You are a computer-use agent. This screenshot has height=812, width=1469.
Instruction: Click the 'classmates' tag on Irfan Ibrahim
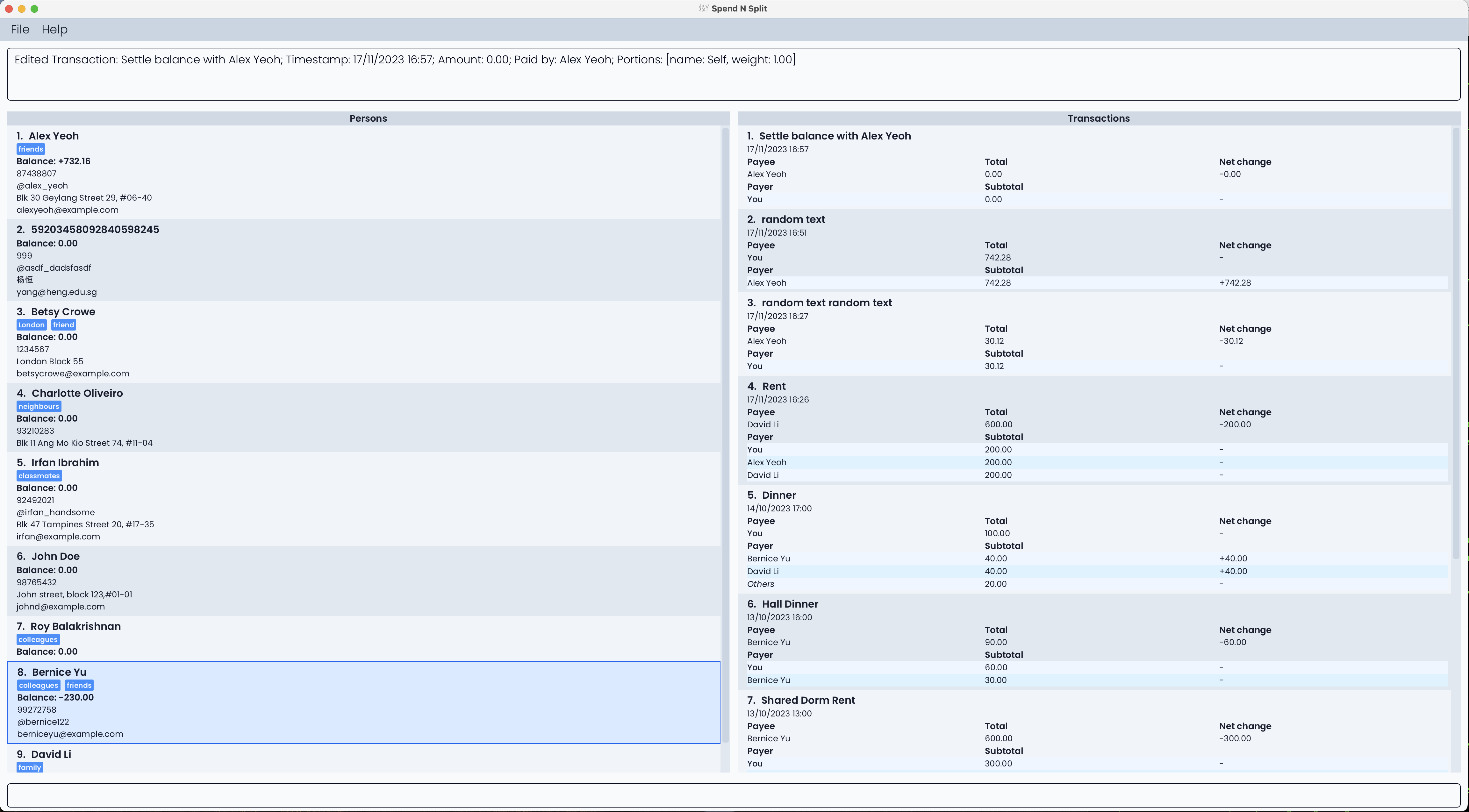pyautogui.click(x=39, y=476)
